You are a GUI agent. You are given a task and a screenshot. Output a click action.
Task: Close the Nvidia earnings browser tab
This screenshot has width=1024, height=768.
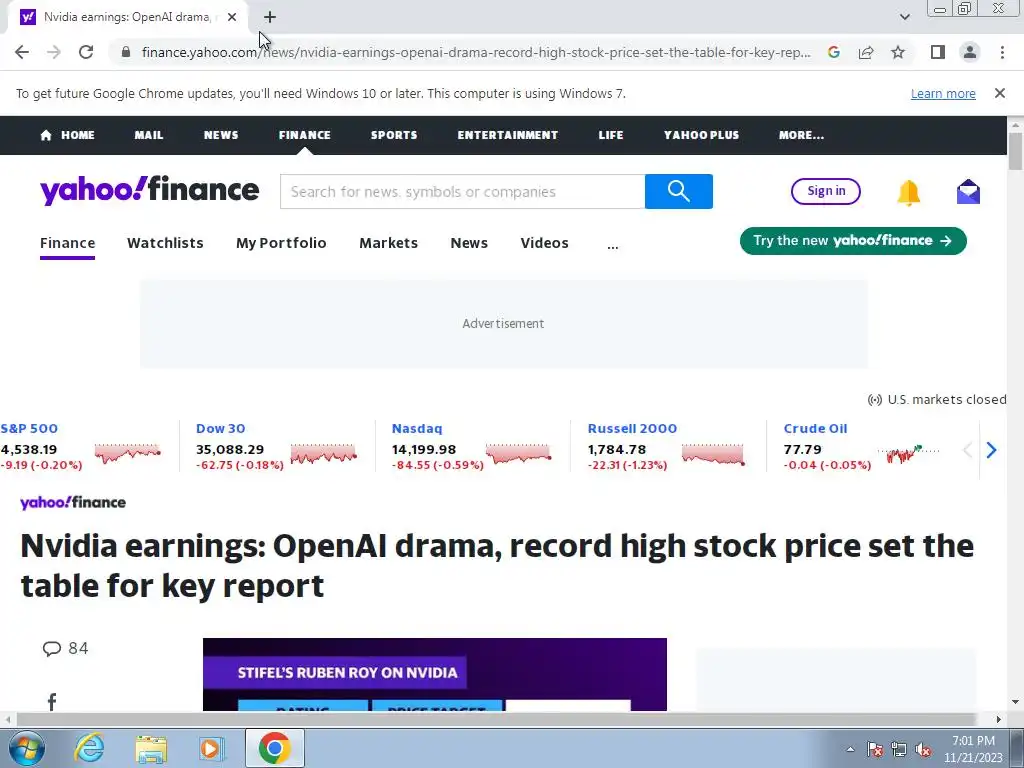point(232,17)
